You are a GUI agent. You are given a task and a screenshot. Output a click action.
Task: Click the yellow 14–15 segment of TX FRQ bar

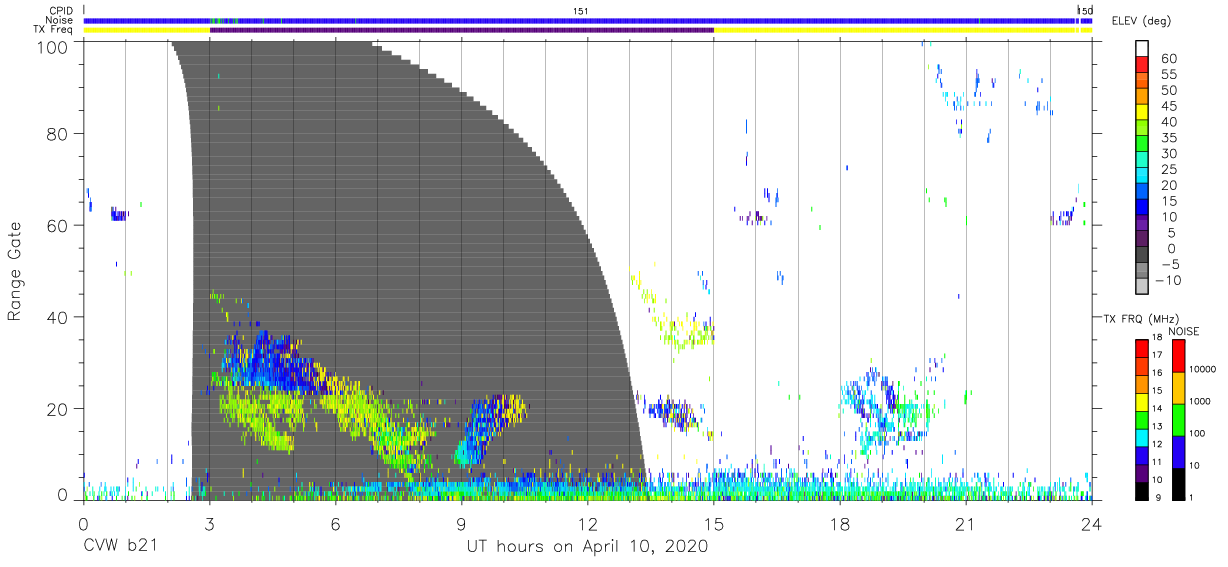[1142, 400]
